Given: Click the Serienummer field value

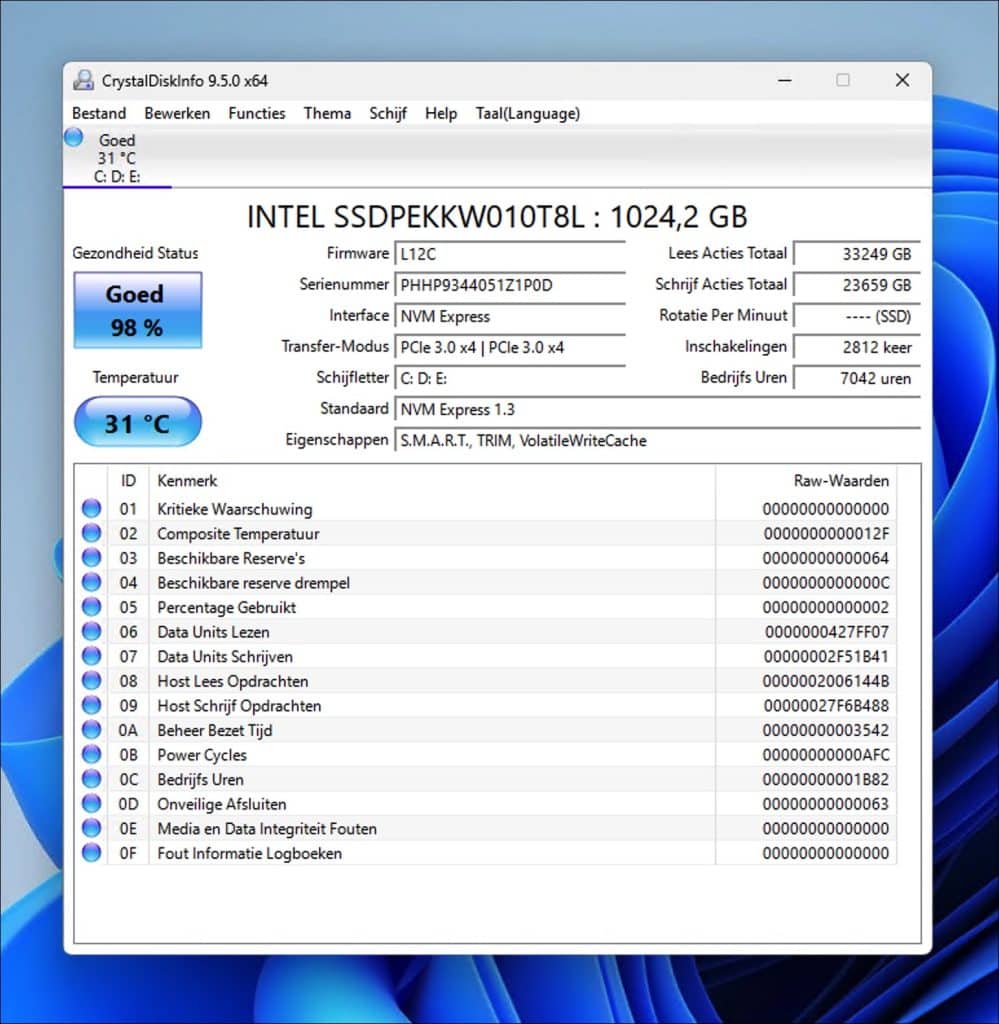Looking at the screenshot, I should [x=510, y=285].
